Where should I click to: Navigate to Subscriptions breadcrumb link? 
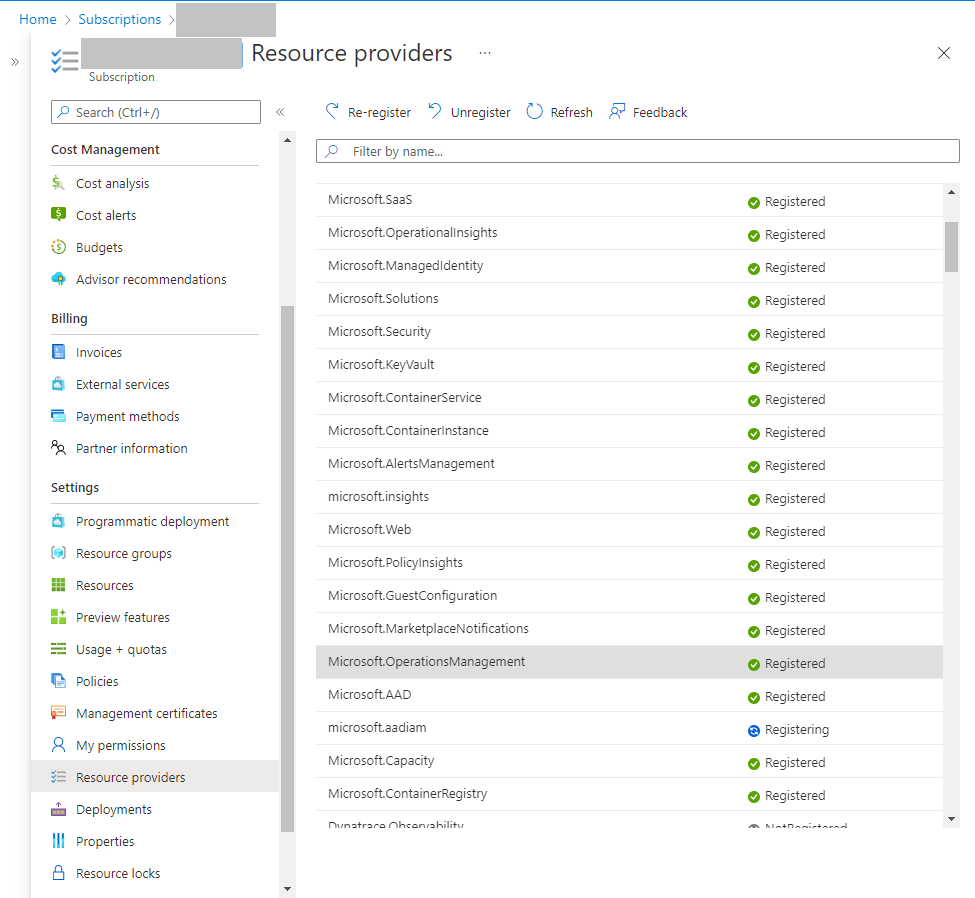pyautogui.click(x=119, y=19)
